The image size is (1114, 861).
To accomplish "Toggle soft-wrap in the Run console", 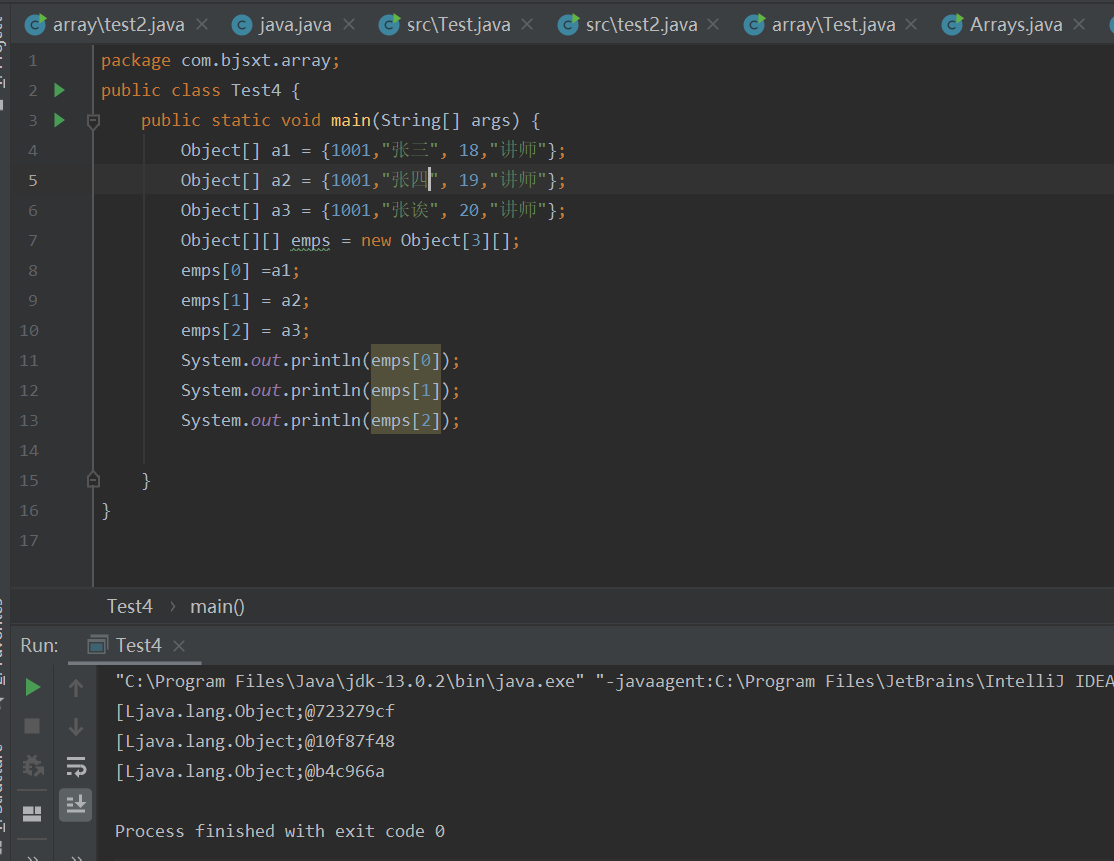I will (x=76, y=766).
